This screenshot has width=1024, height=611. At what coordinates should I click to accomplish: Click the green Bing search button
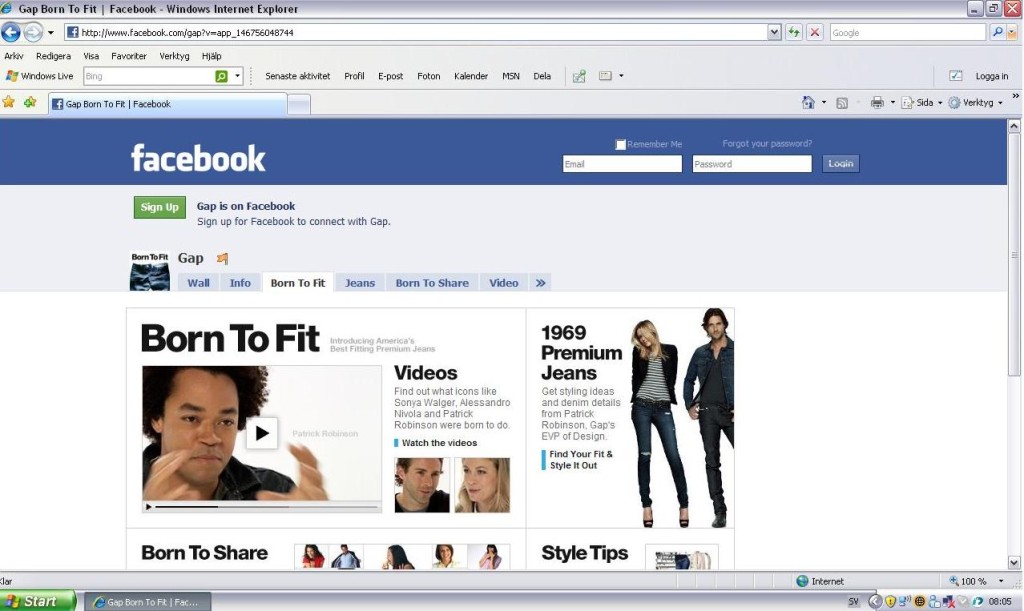click(x=221, y=76)
